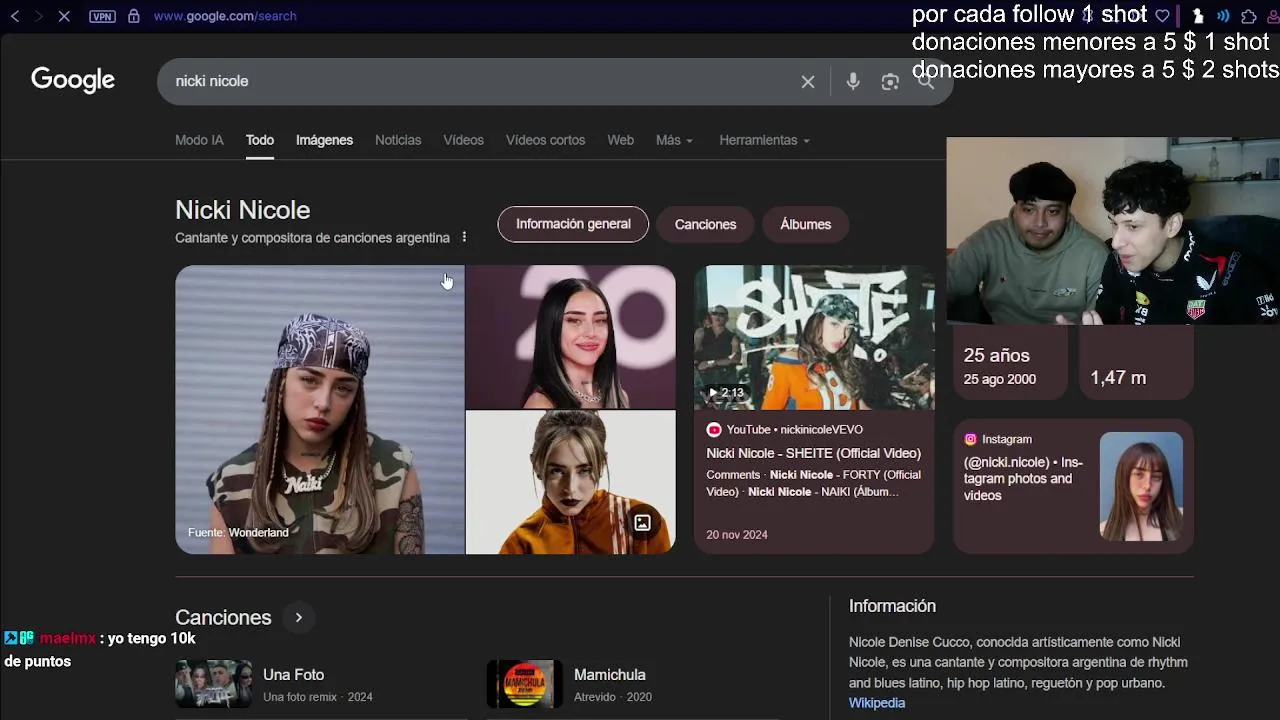Viewport: 1280px width, 720px height.
Task: Open the Wikipedia link under Información
Action: (x=877, y=703)
